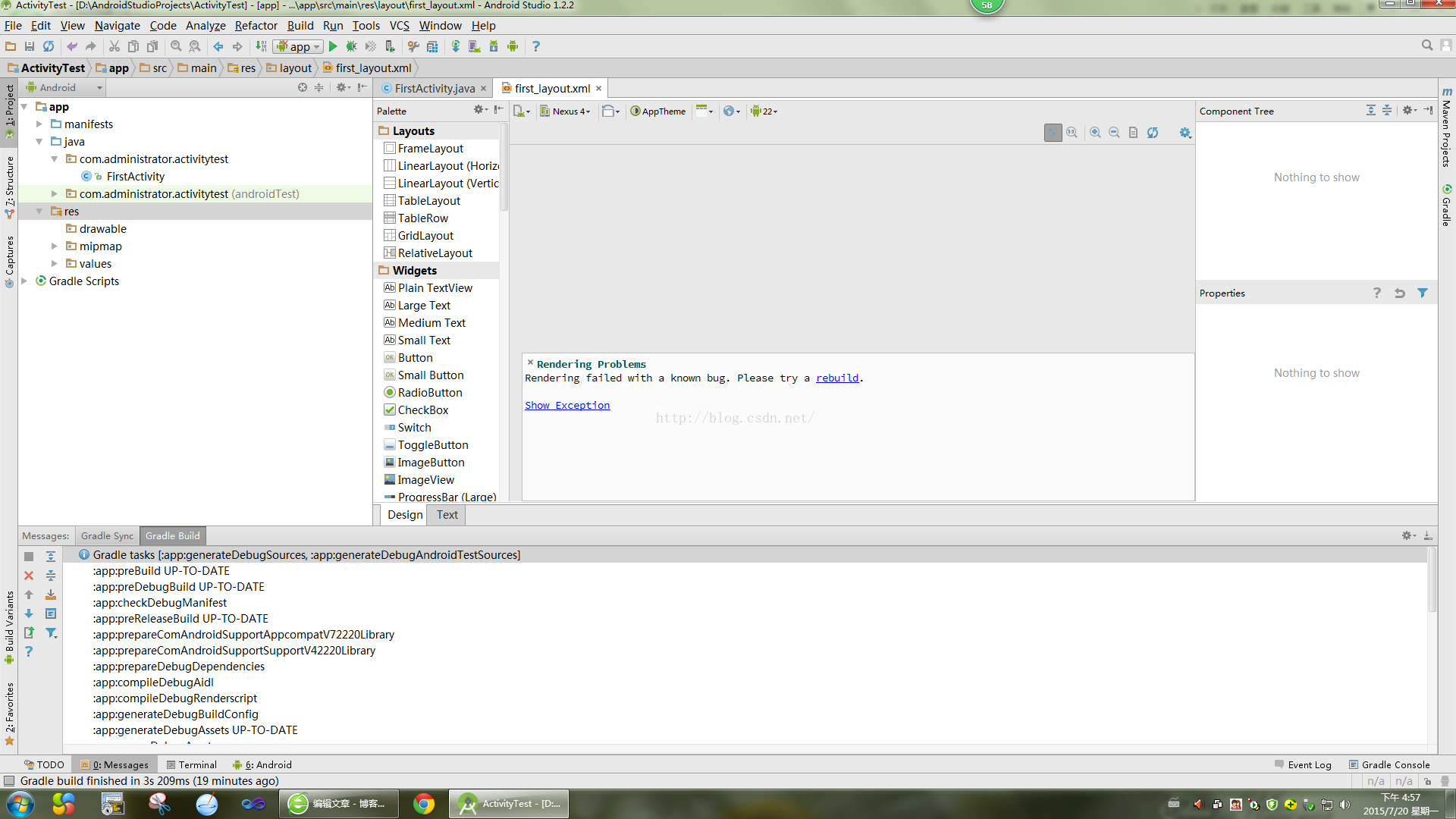Viewport: 1456px width, 819px height.
Task: Open preview render options gear
Action: 1185,133
